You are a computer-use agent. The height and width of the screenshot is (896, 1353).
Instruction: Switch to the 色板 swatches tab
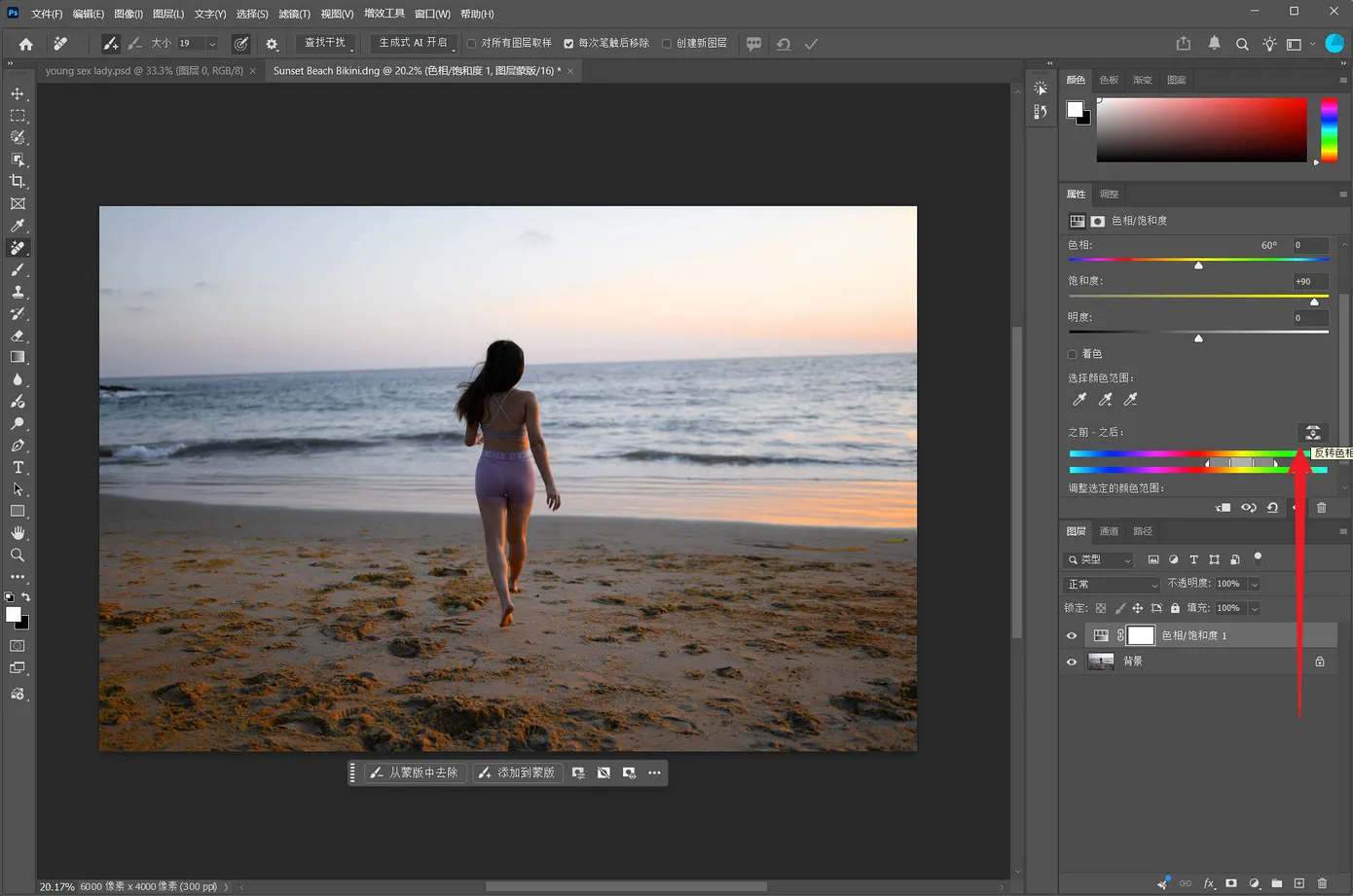pos(1109,80)
